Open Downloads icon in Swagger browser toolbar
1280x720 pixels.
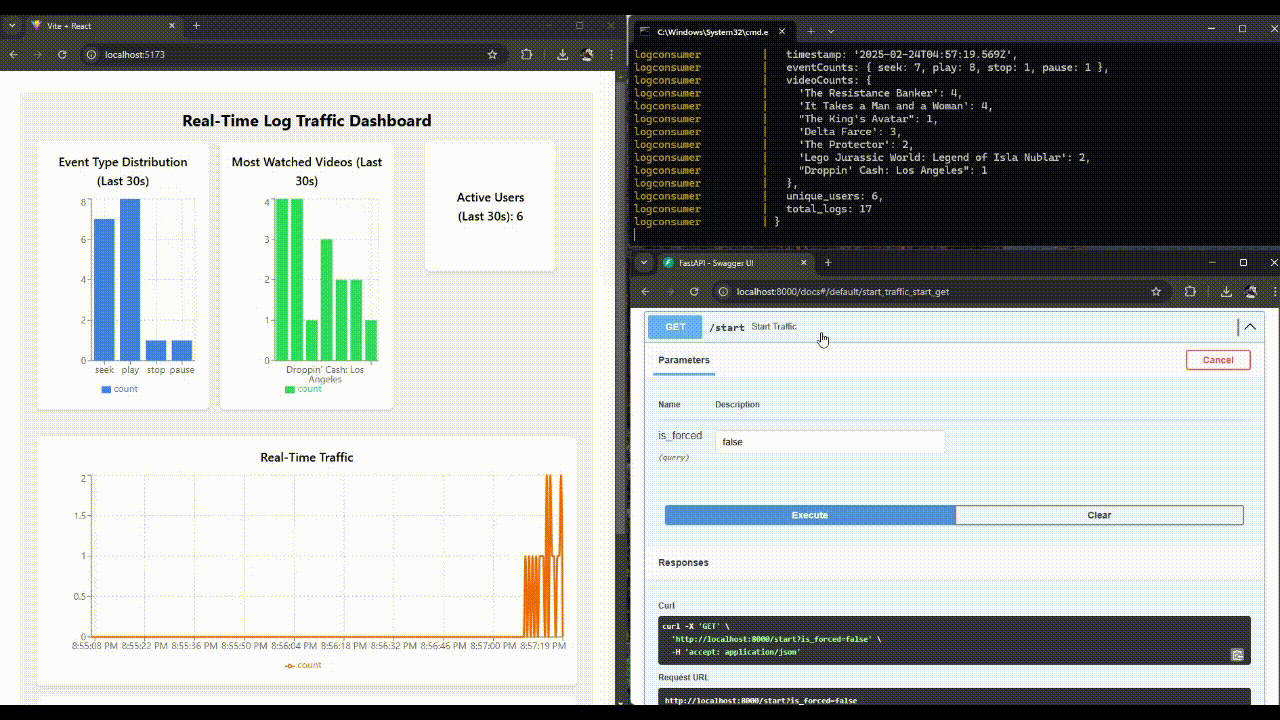(1225, 291)
